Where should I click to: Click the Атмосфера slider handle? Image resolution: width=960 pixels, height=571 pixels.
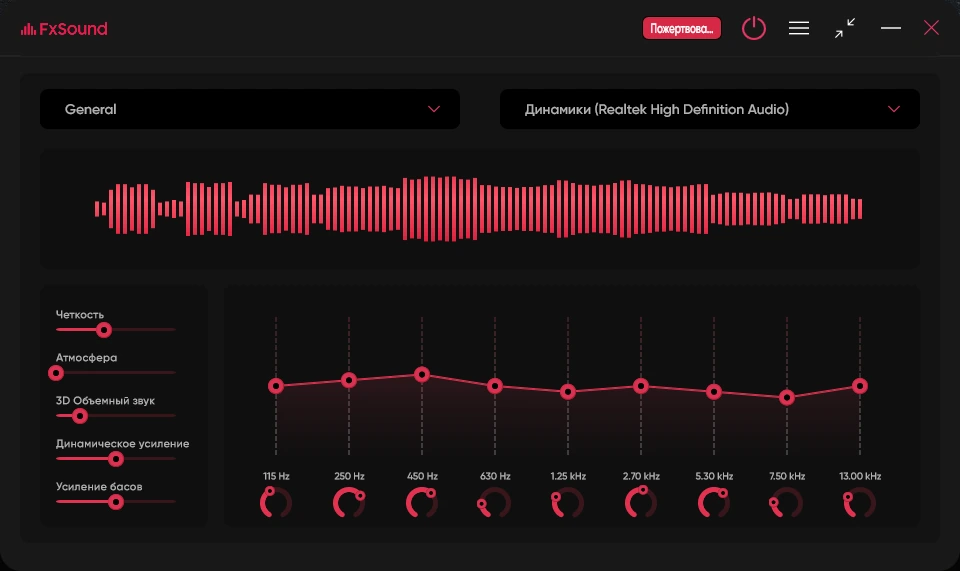click(x=56, y=373)
